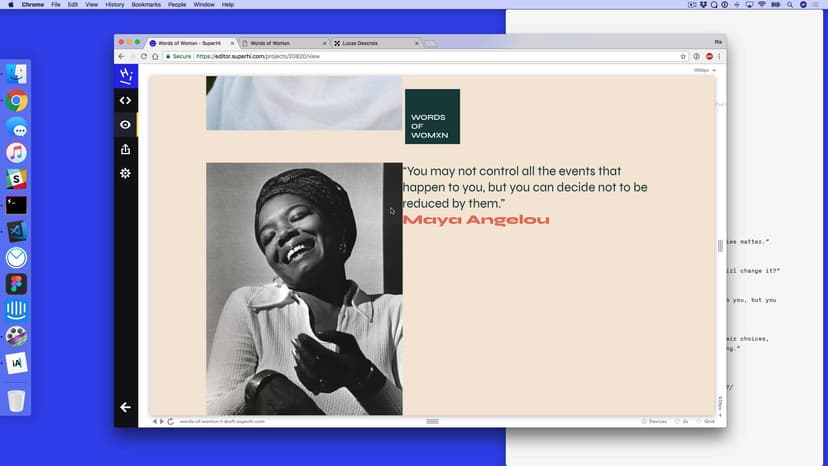Click the SuperHi logo in sidebar
The width and height of the screenshot is (828, 466).
[x=125, y=75]
